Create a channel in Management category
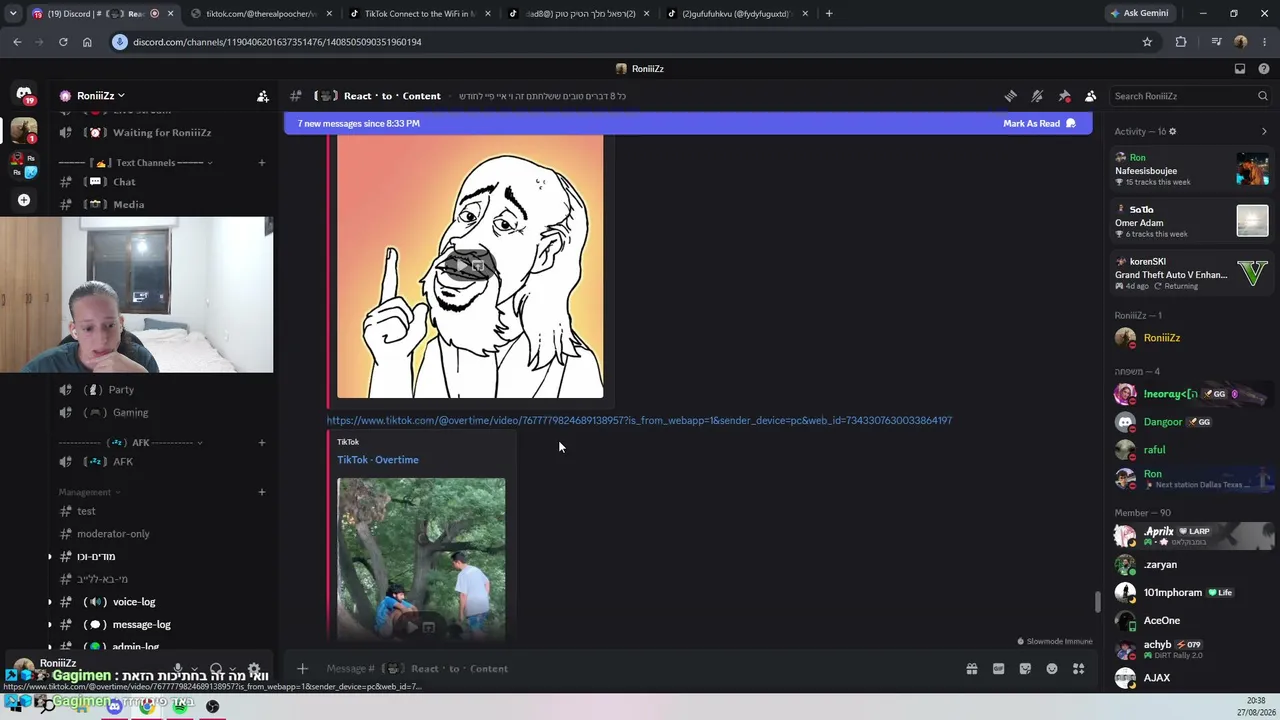 tap(262, 492)
